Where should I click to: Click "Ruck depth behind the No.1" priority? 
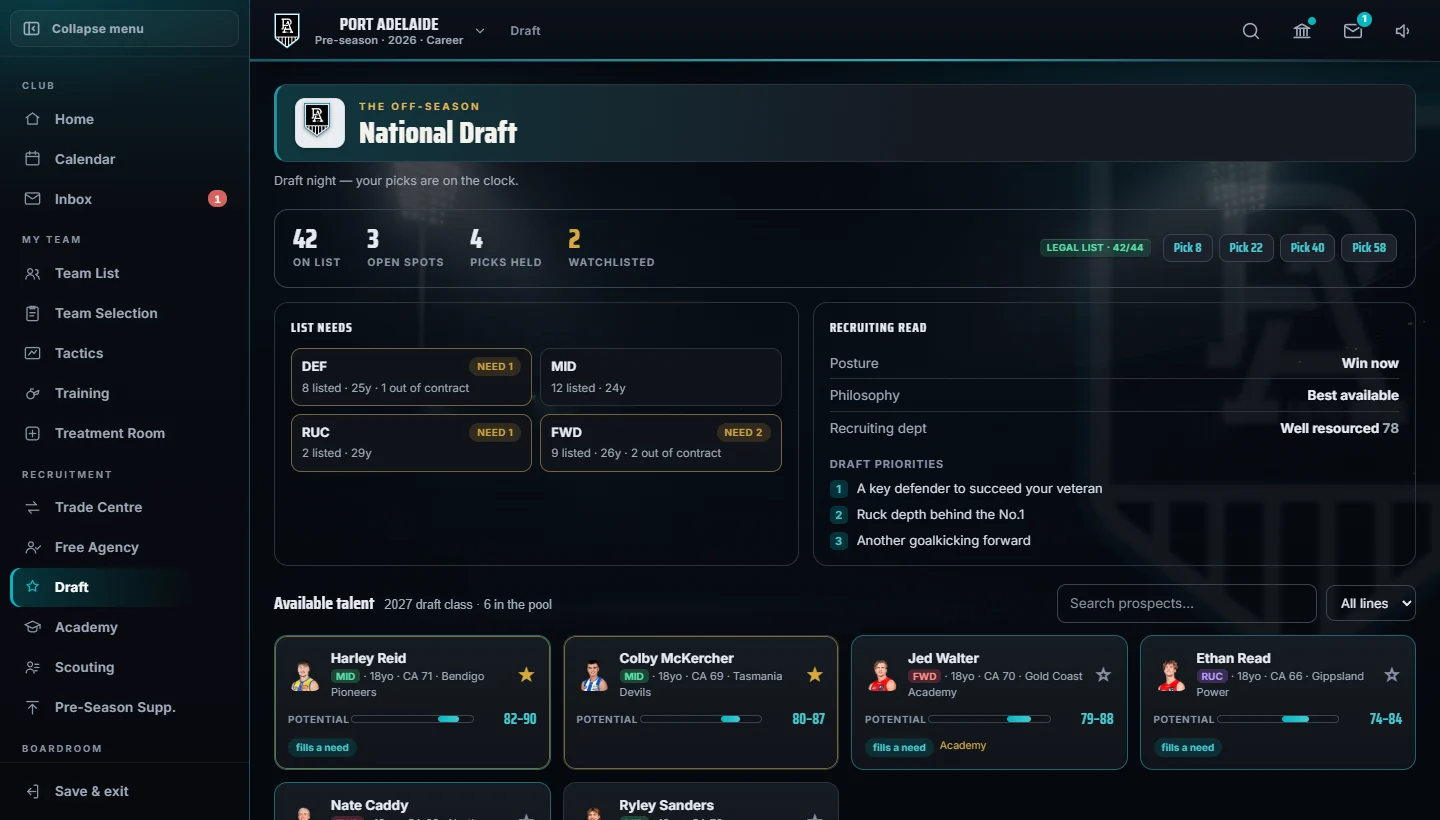(x=940, y=515)
